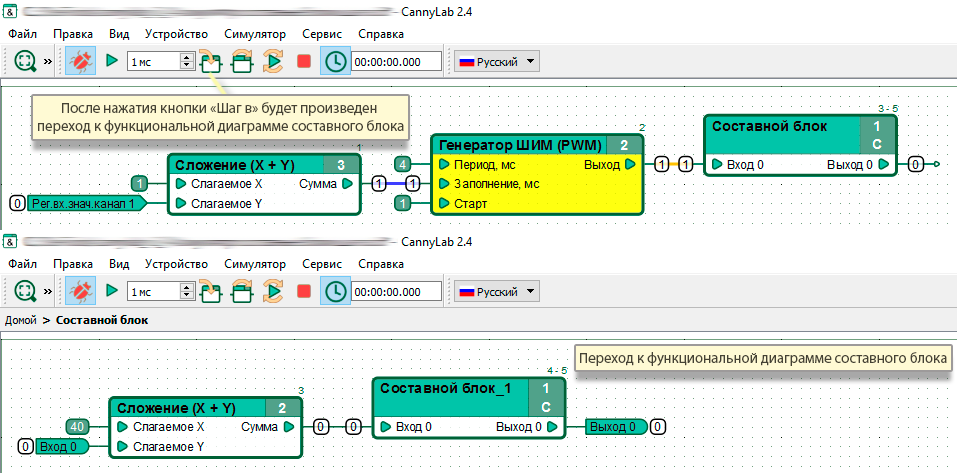This screenshot has width=957, height=473.
Task: Open the Правка menu in upper window
Action: point(73,34)
